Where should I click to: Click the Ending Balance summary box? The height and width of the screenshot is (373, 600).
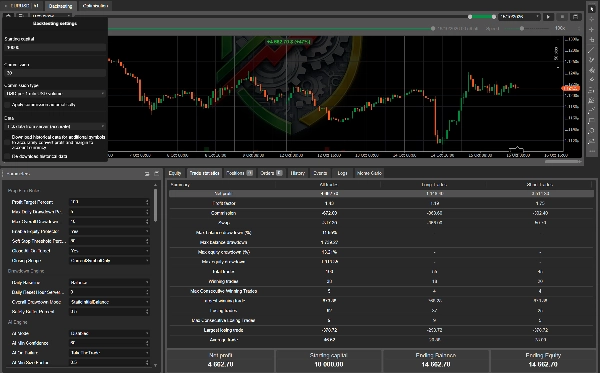coord(435,360)
